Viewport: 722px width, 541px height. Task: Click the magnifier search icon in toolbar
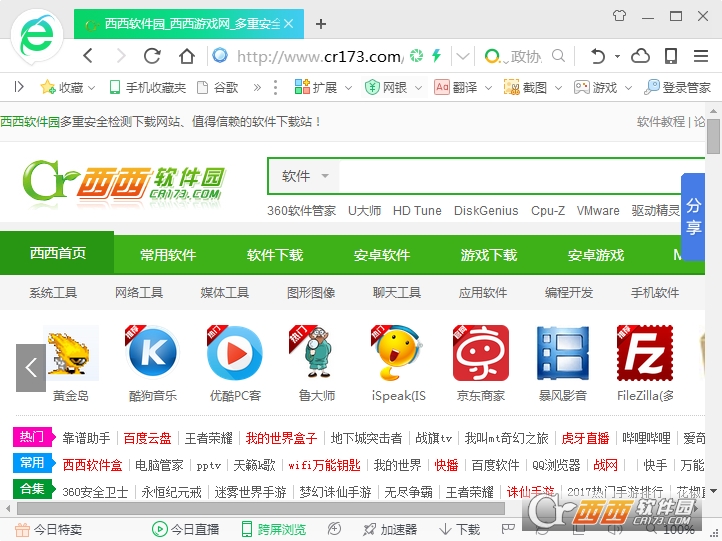558,56
